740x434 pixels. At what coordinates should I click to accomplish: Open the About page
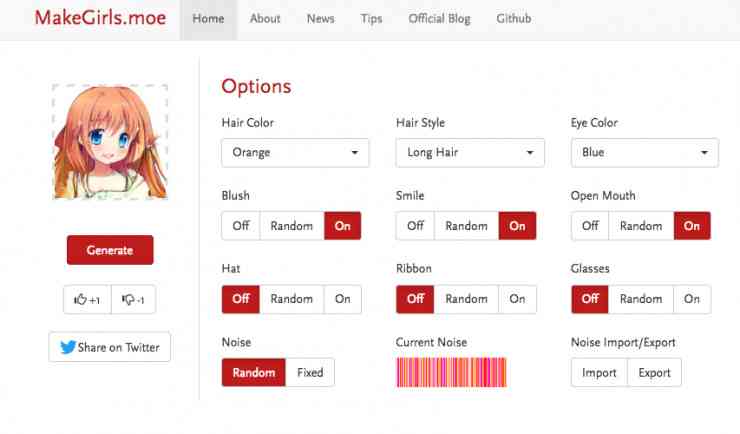[265, 19]
